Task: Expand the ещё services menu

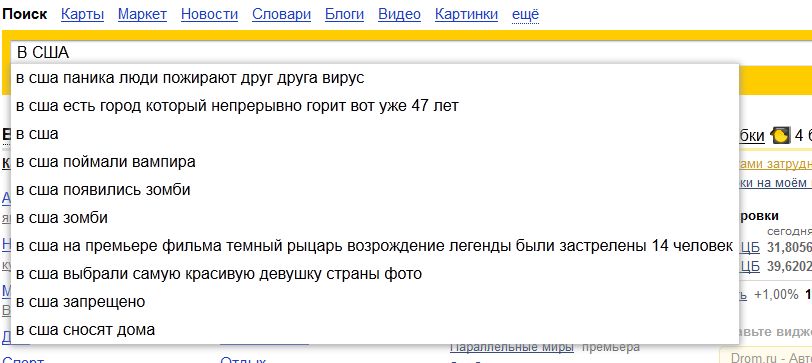Action: 525,14
